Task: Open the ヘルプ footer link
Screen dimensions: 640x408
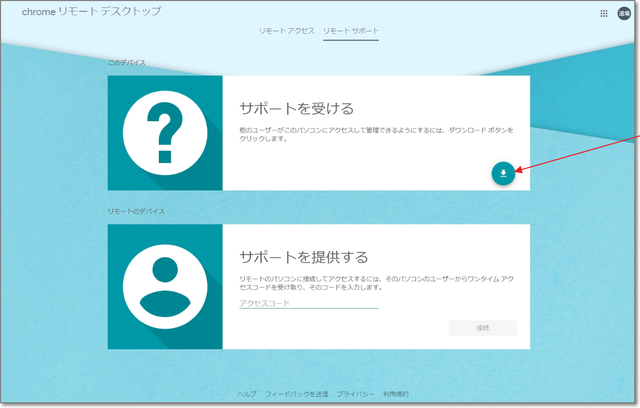Action: pos(246,394)
